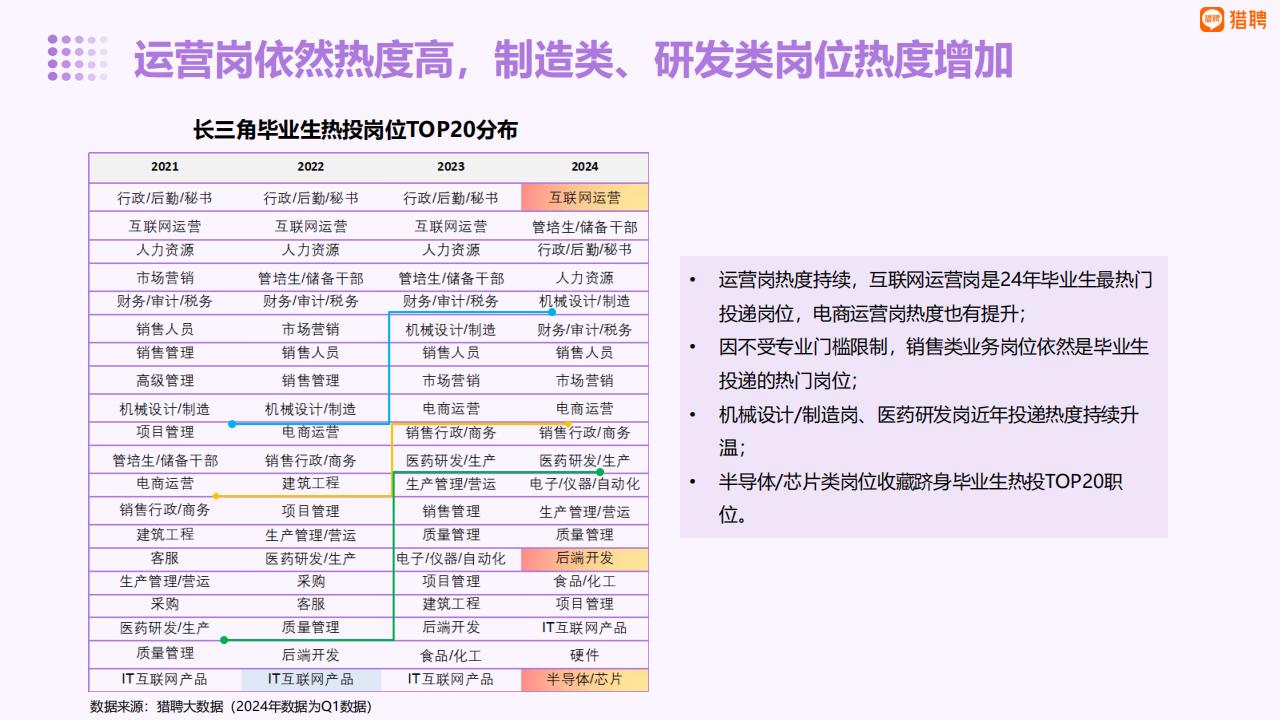Screen dimensions: 1280x720
Task: Click 电商运营 in the 2021 column
Action: [165, 484]
